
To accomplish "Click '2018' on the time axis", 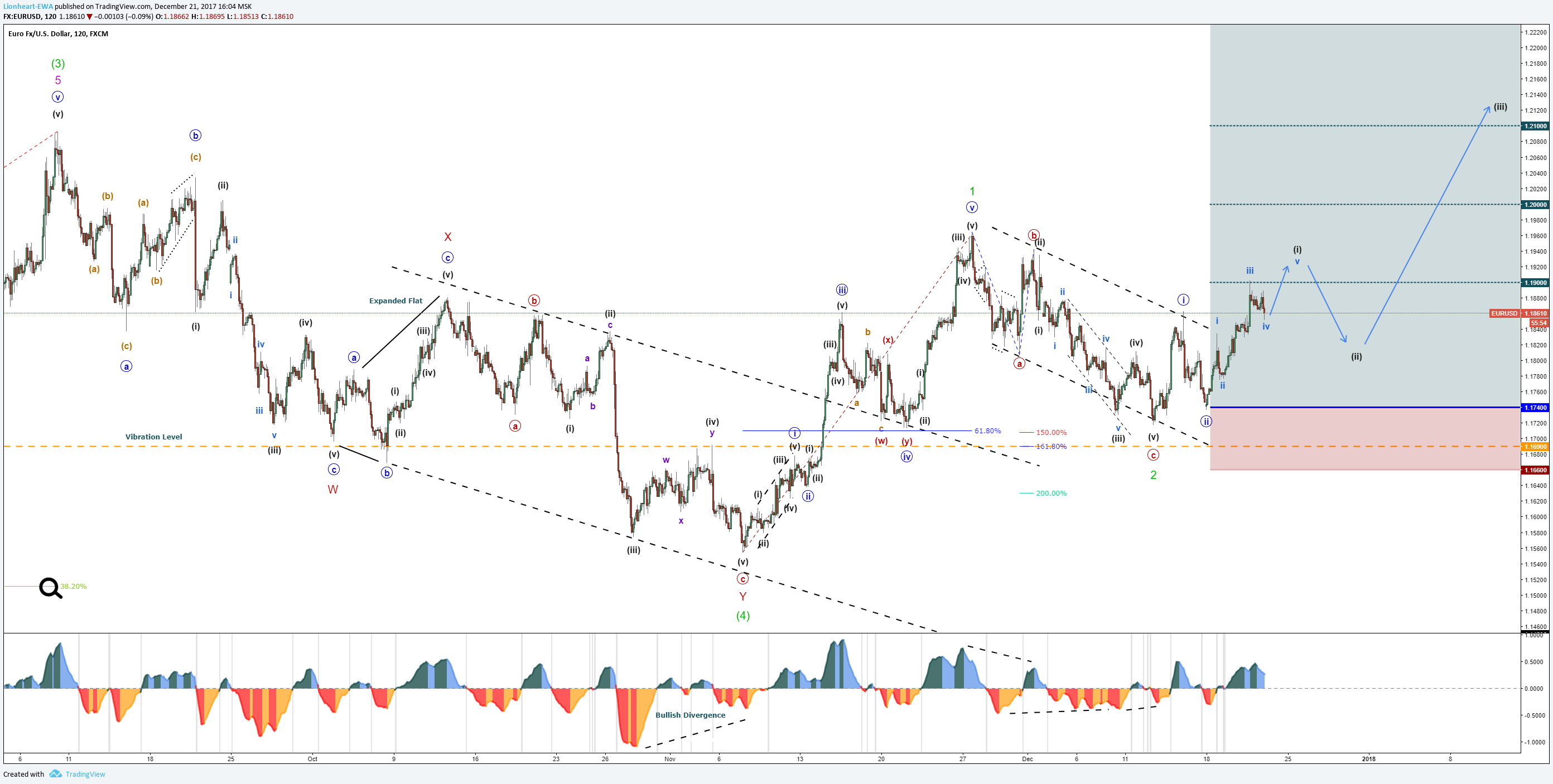I will (x=1368, y=759).
